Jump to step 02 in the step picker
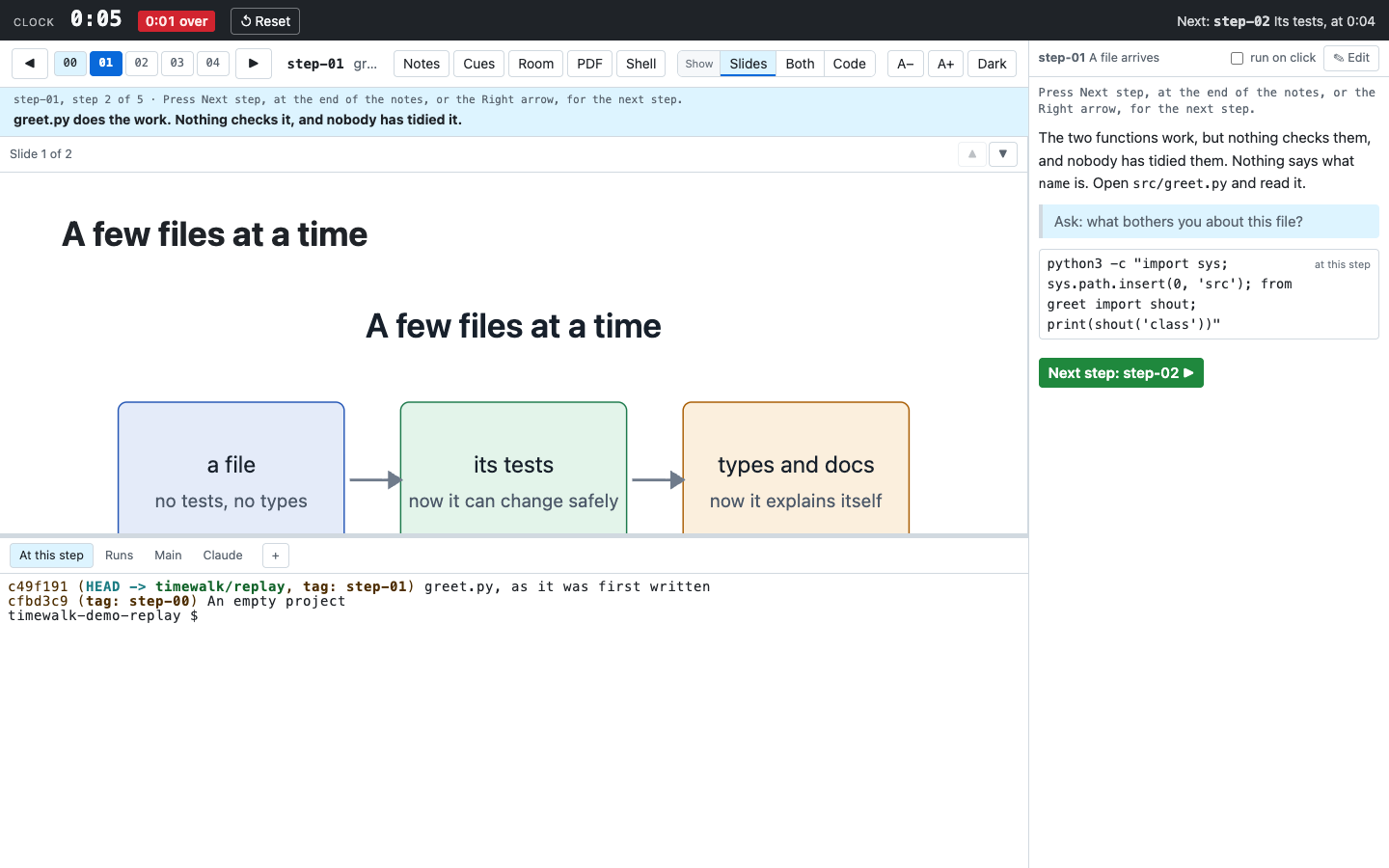Viewport: 1389px width, 868px height. tap(142, 64)
